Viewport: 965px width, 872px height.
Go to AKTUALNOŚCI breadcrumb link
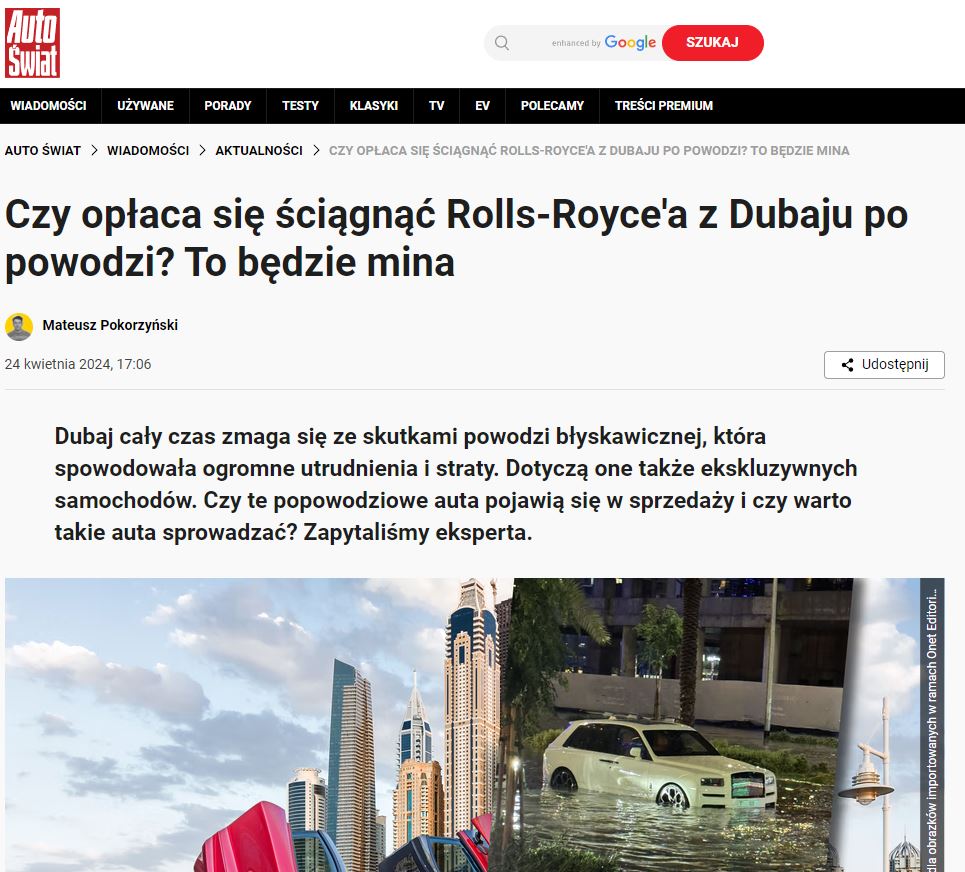[x=259, y=151]
